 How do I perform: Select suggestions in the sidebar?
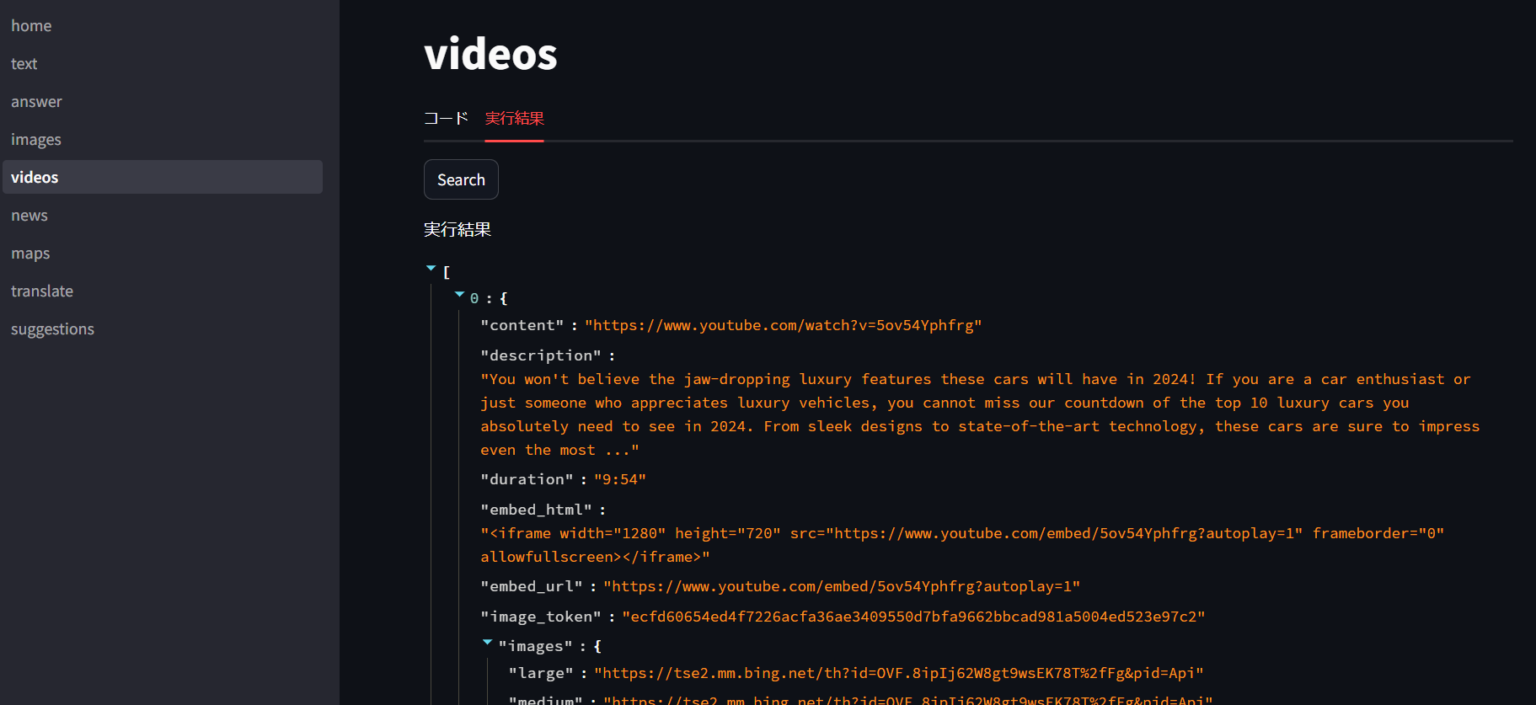(x=52, y=329)
